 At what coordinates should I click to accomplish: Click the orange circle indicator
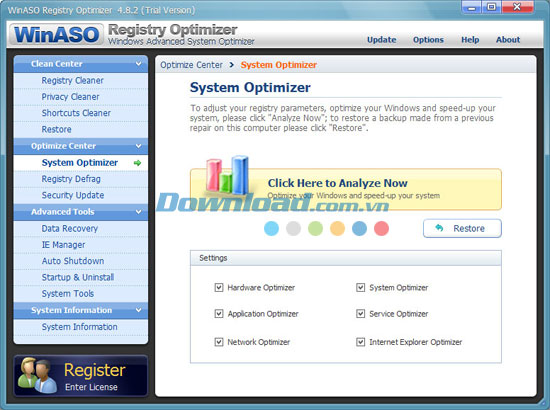coord(337,228)
